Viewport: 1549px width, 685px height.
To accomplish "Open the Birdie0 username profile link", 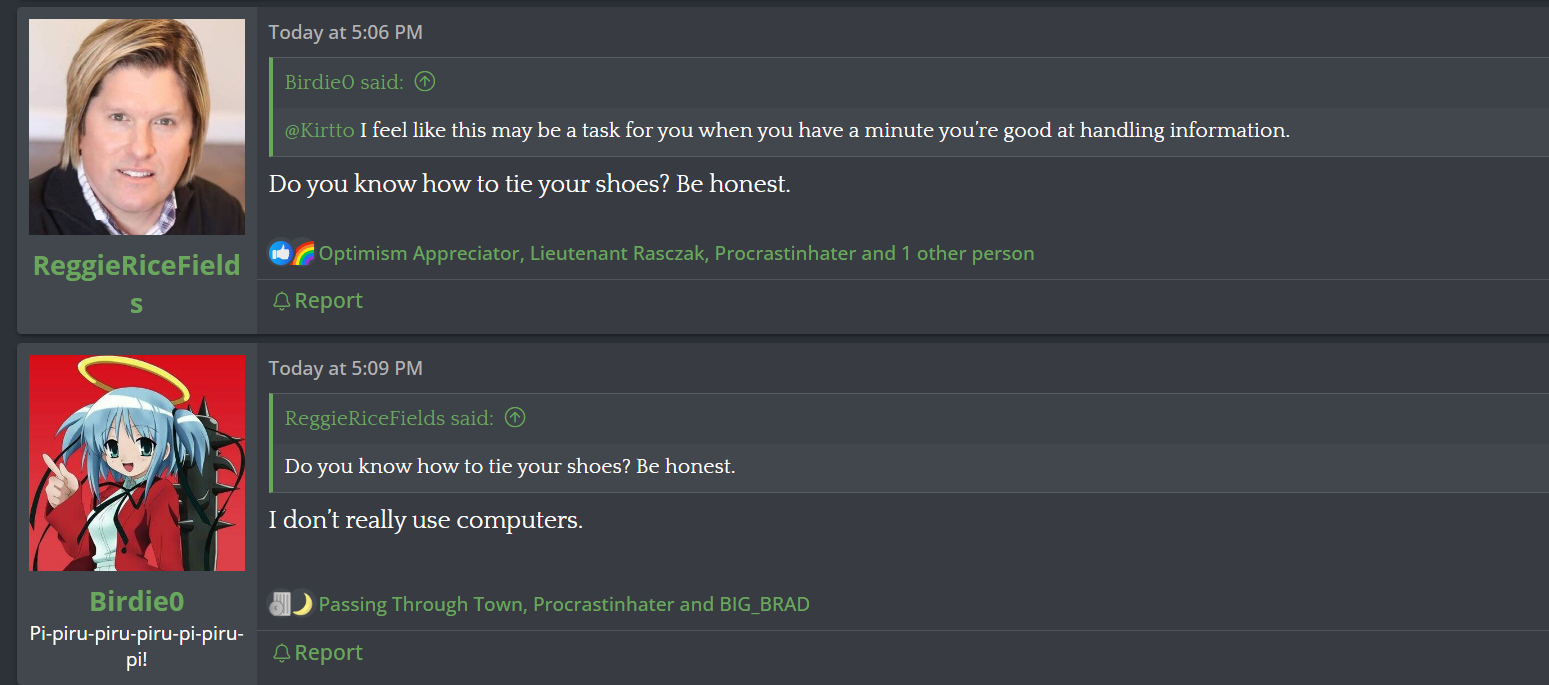I will tap(137, 601).
